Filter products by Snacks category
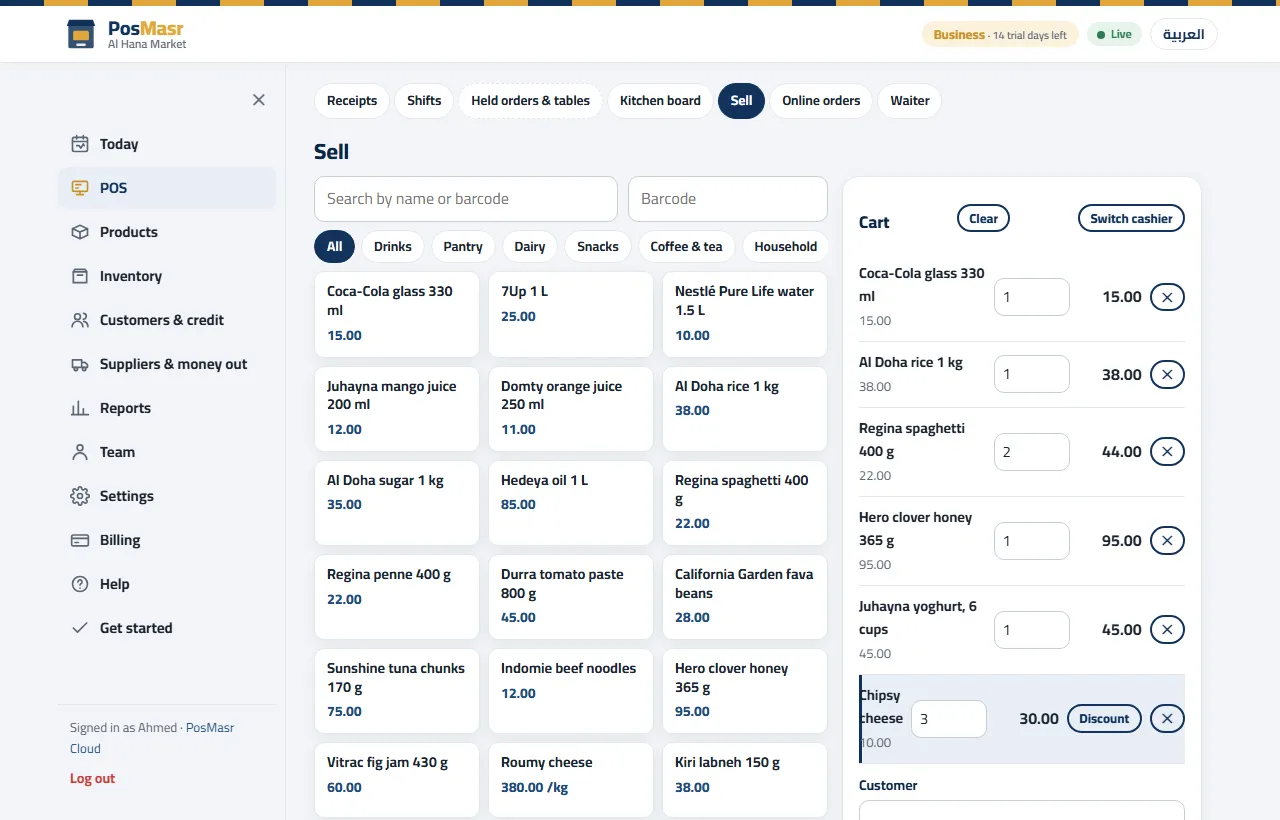Screen dimensions: 1280x820 [x=598, y=246]
